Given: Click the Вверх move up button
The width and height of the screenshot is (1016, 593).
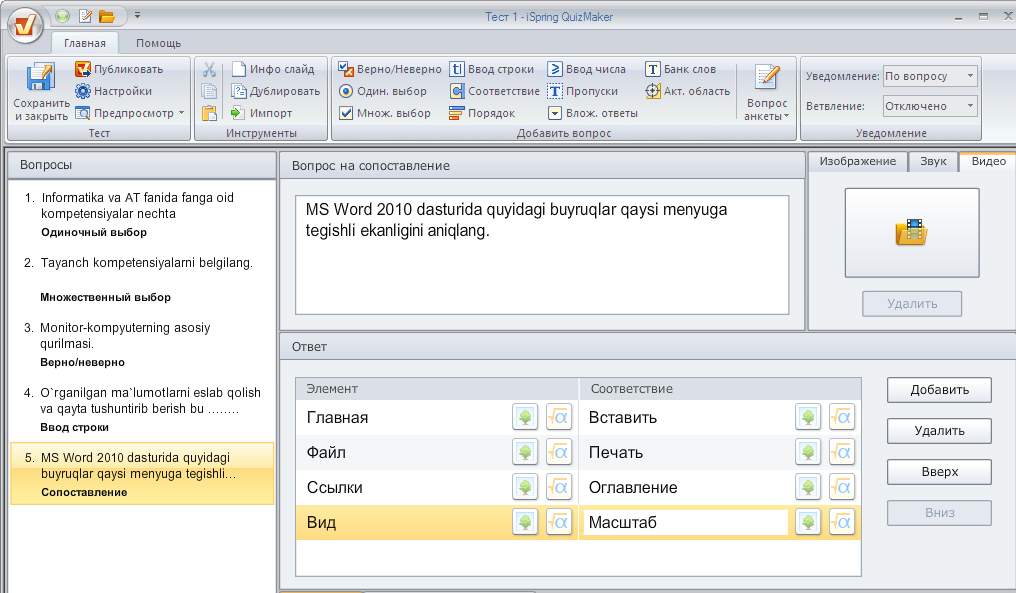Looking at the screenshot, I should point(940,472).
